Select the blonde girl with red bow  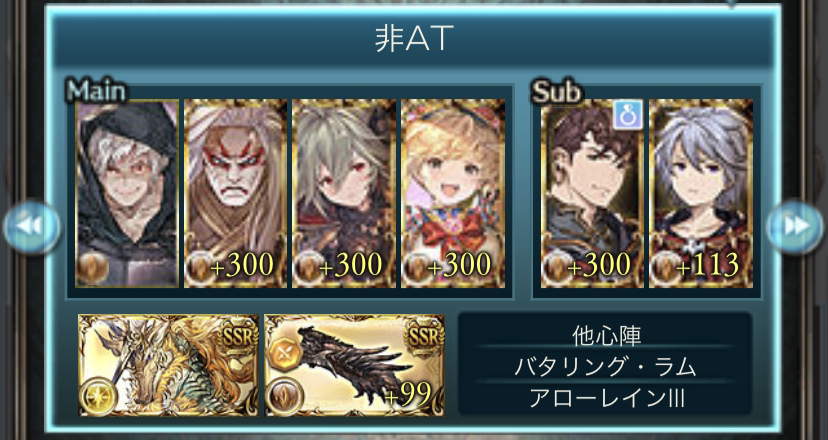coord(453,193)
